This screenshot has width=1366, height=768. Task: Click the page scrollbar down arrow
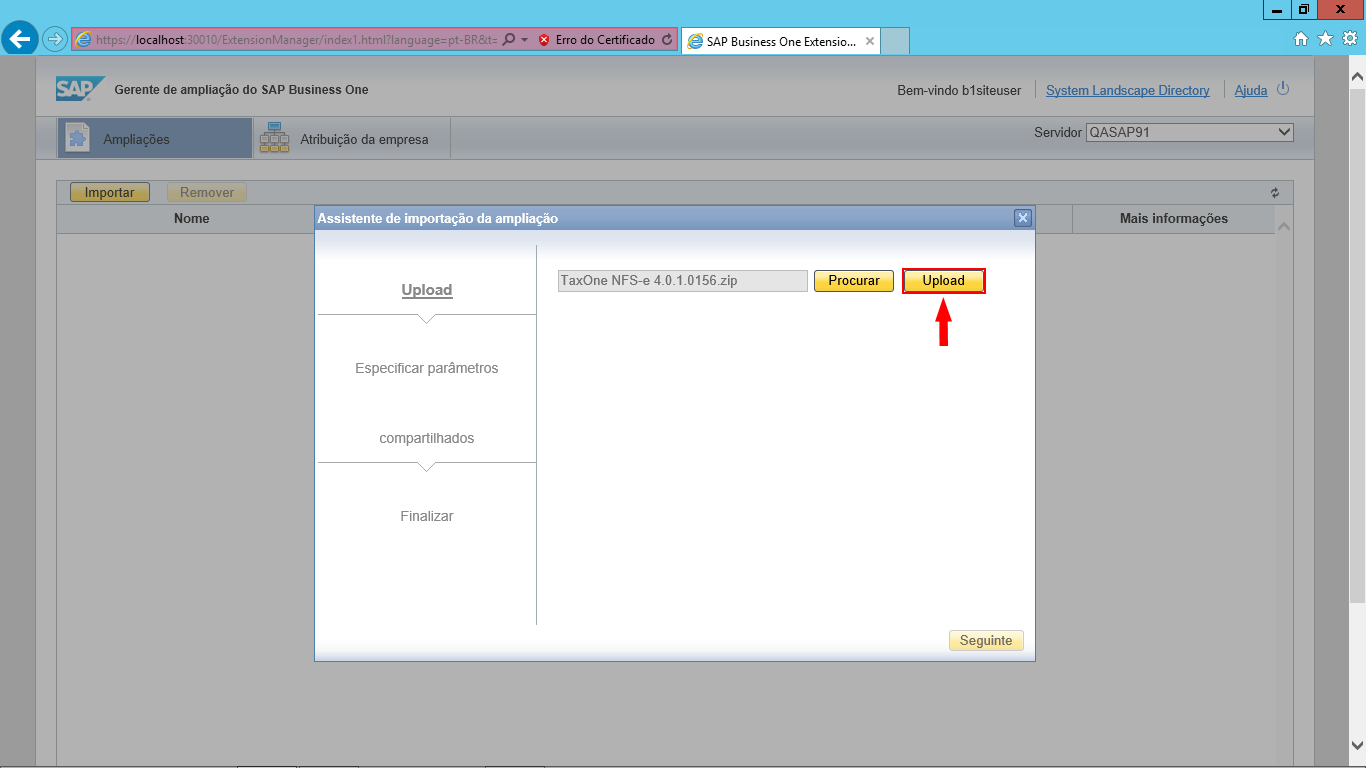pyautogui.click(x=1357, y=745)
